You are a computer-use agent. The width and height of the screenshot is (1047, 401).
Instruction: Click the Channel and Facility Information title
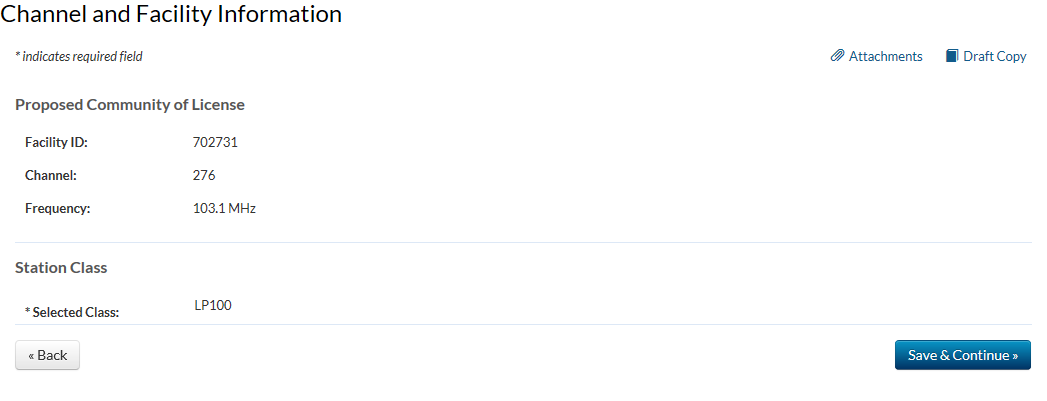(171, 14)
